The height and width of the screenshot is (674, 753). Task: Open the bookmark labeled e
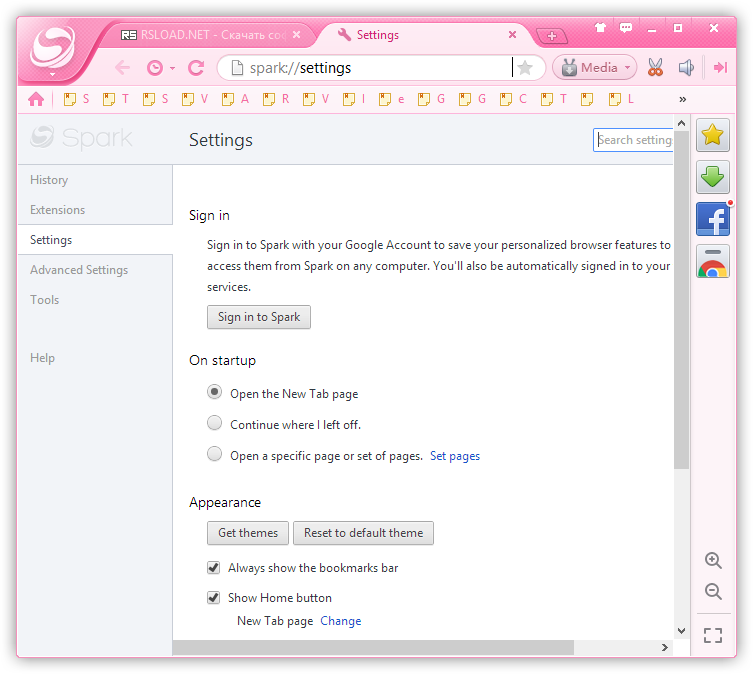[x=391, y=99]
